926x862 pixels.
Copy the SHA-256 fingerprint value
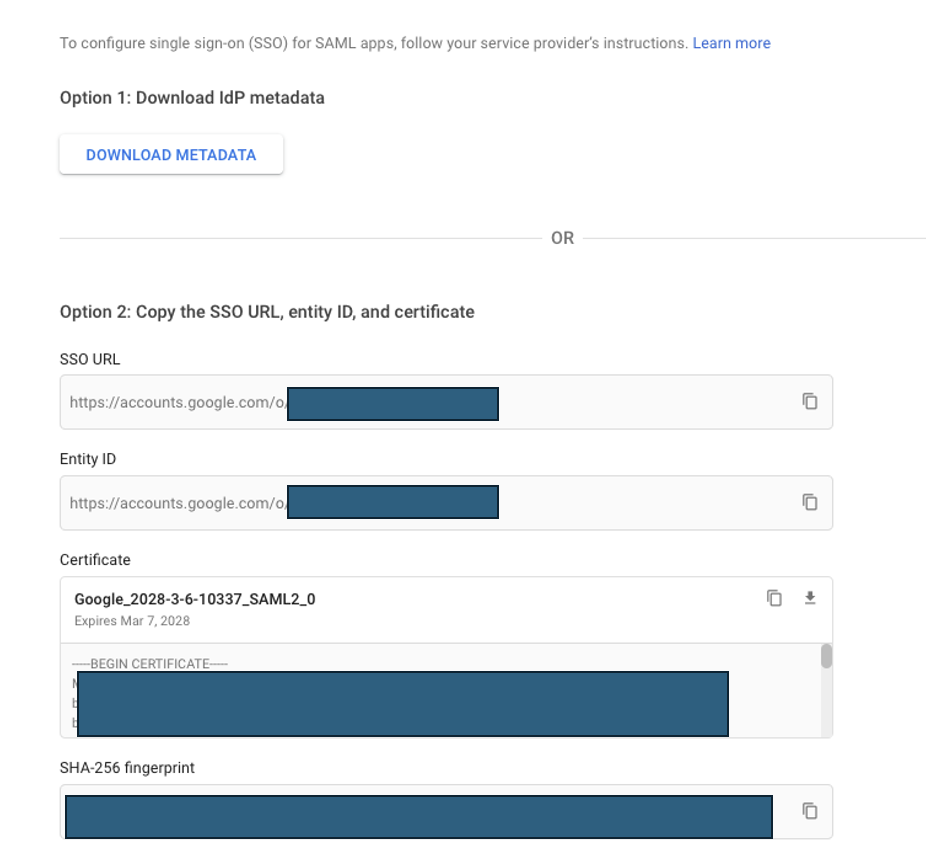[810, 811]
